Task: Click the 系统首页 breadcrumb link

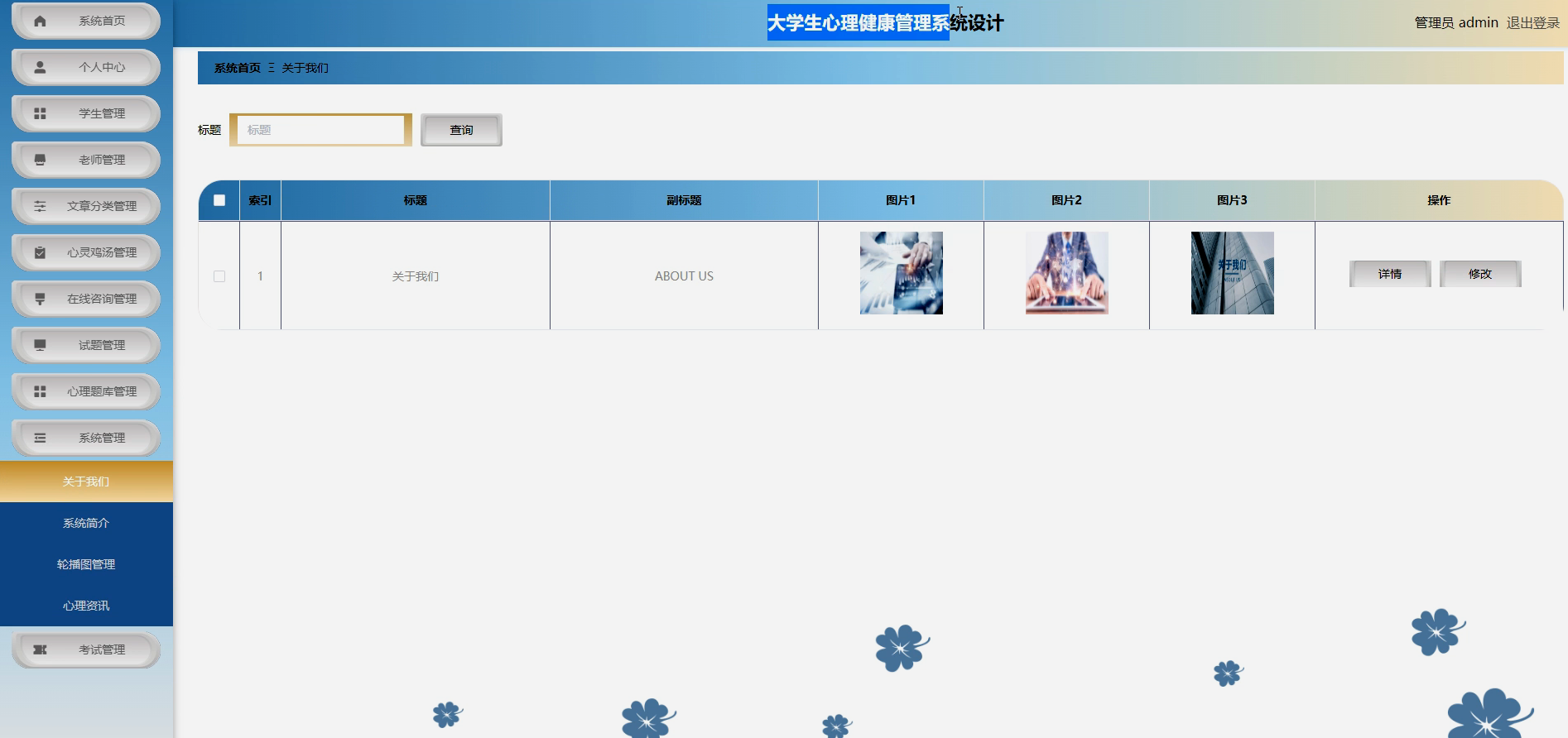Action: pos(238,68)
